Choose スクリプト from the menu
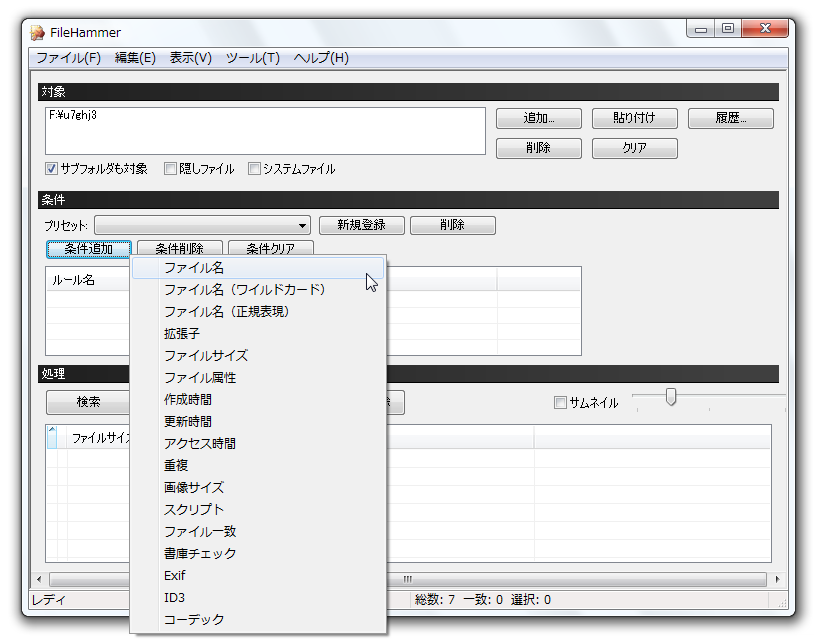Viewport: 817px width, 643px height. 258,510
